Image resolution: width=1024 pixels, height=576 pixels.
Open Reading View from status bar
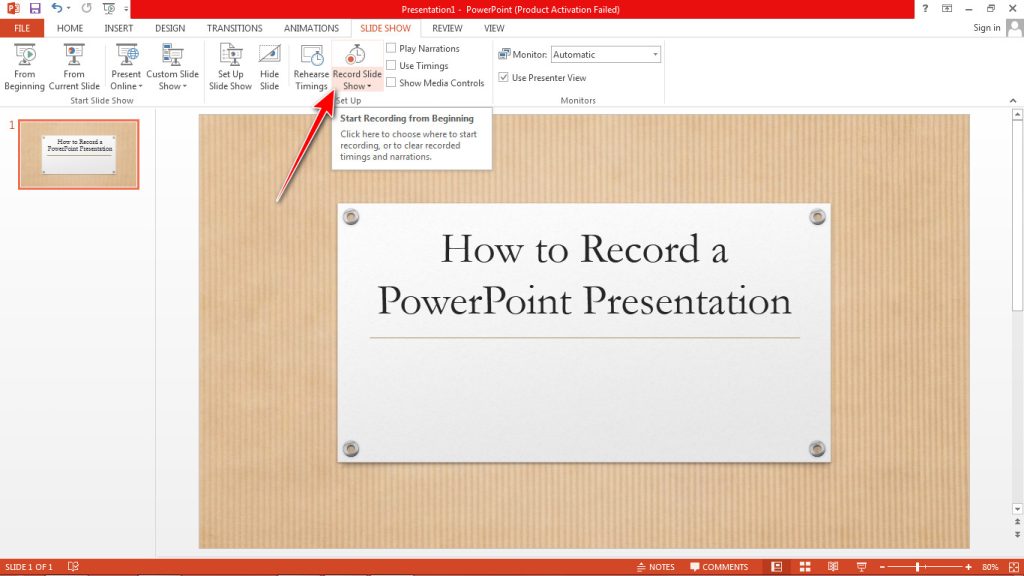point(832,566)
